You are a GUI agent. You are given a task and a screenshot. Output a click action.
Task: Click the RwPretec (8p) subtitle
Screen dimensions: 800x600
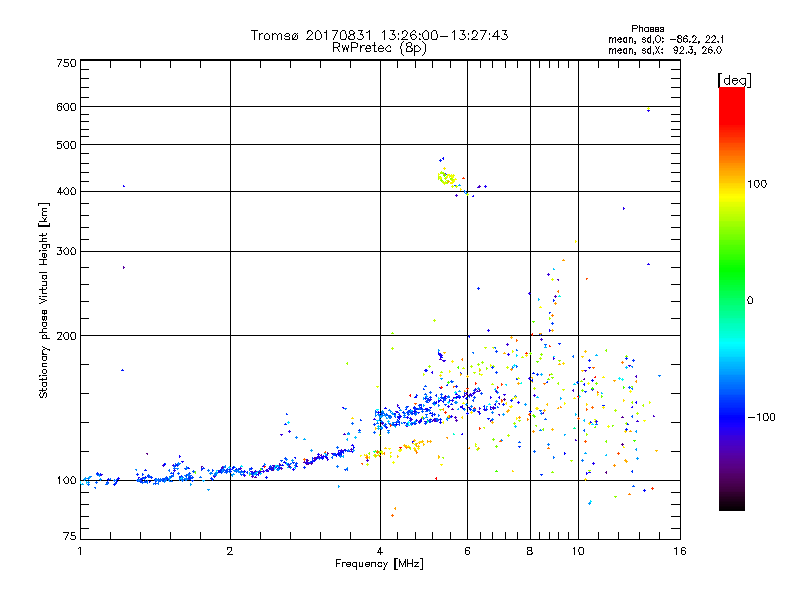pos(379,47)
